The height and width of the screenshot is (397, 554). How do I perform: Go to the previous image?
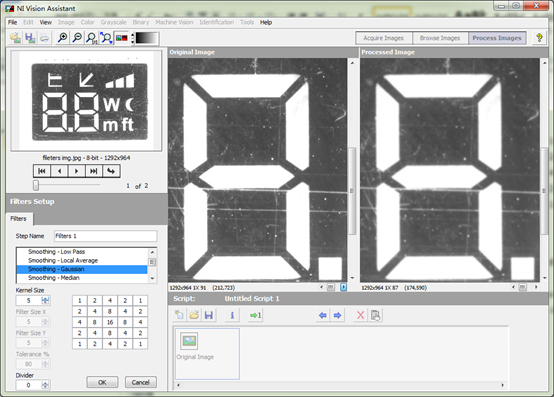click(59, 171)
